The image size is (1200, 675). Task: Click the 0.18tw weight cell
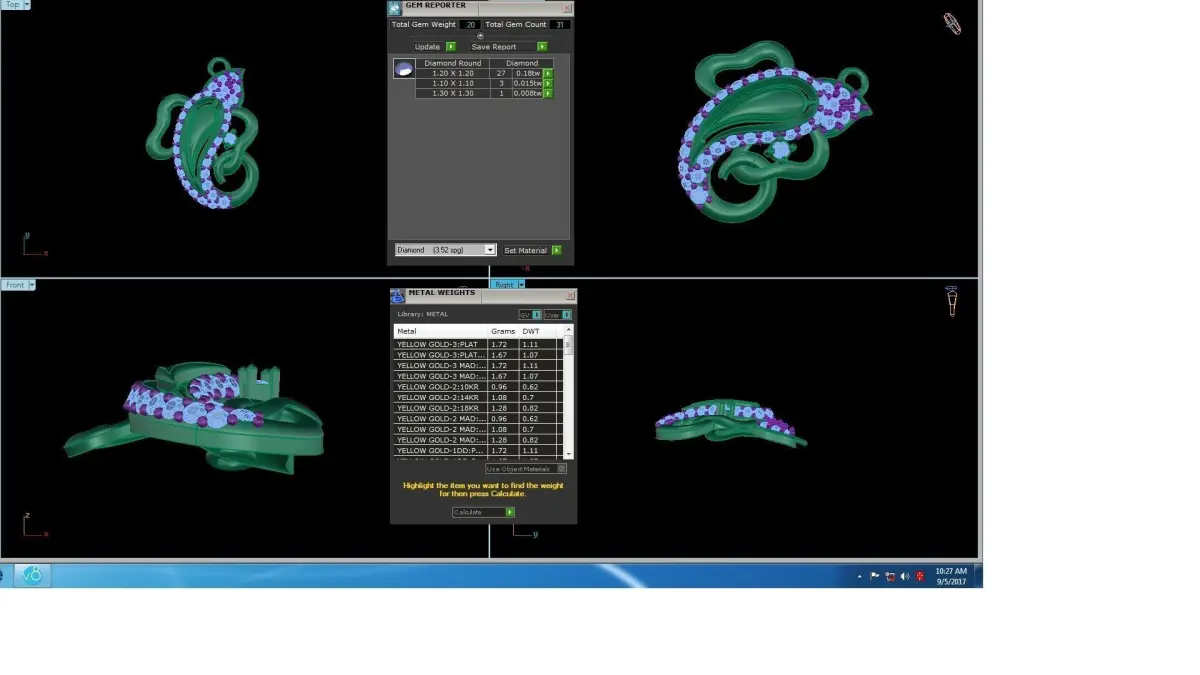(x=527, y=73)
